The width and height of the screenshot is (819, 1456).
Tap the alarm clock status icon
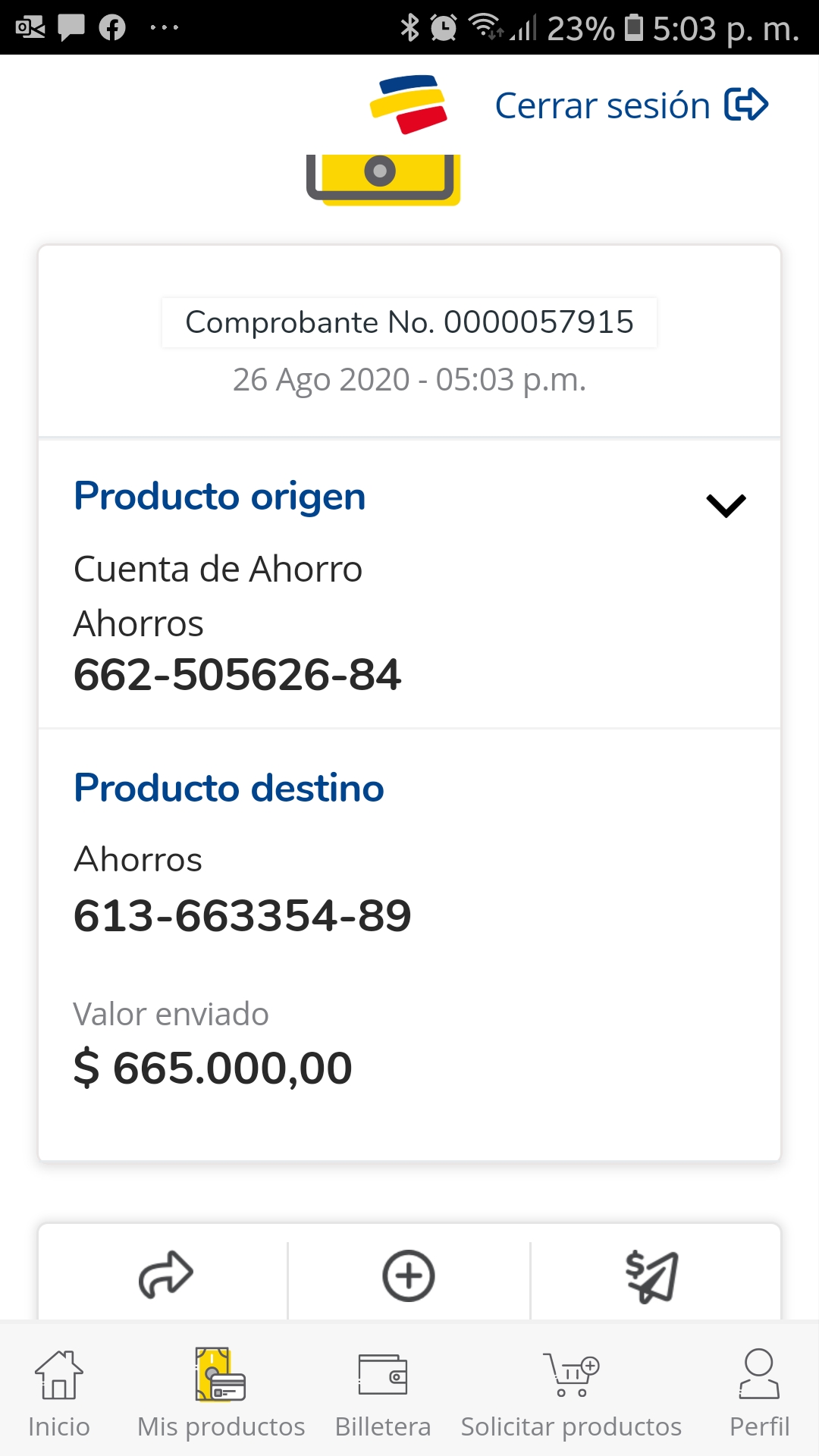444,28
